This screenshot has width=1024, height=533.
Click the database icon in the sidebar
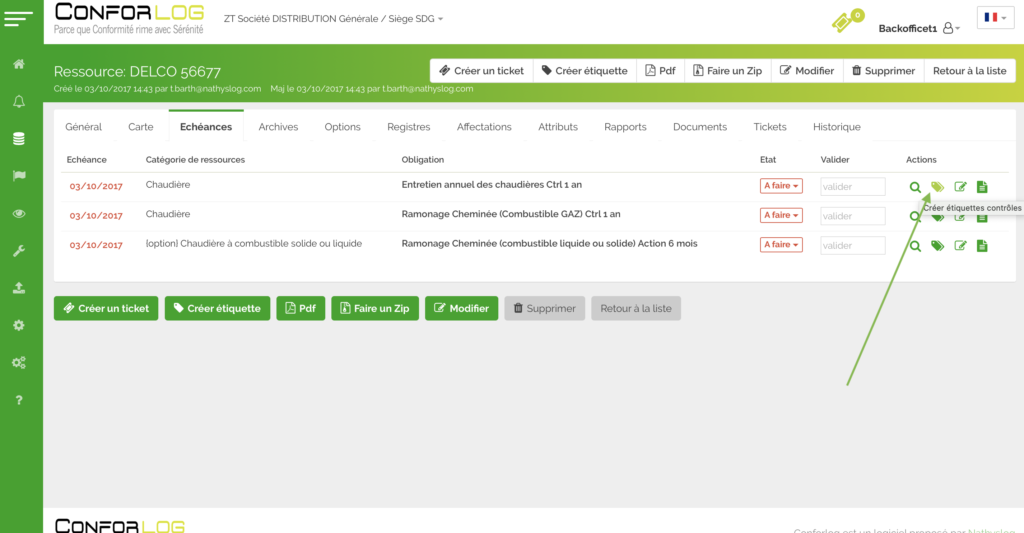[19, 139]
